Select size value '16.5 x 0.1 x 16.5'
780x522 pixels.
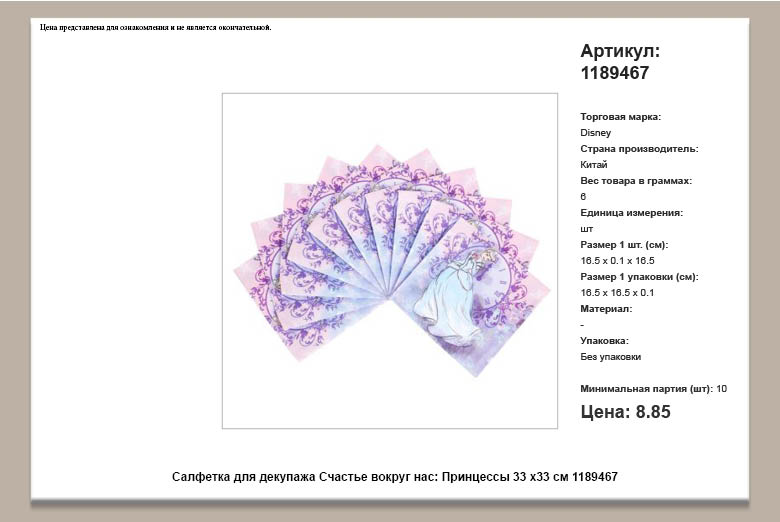point(617,261)
